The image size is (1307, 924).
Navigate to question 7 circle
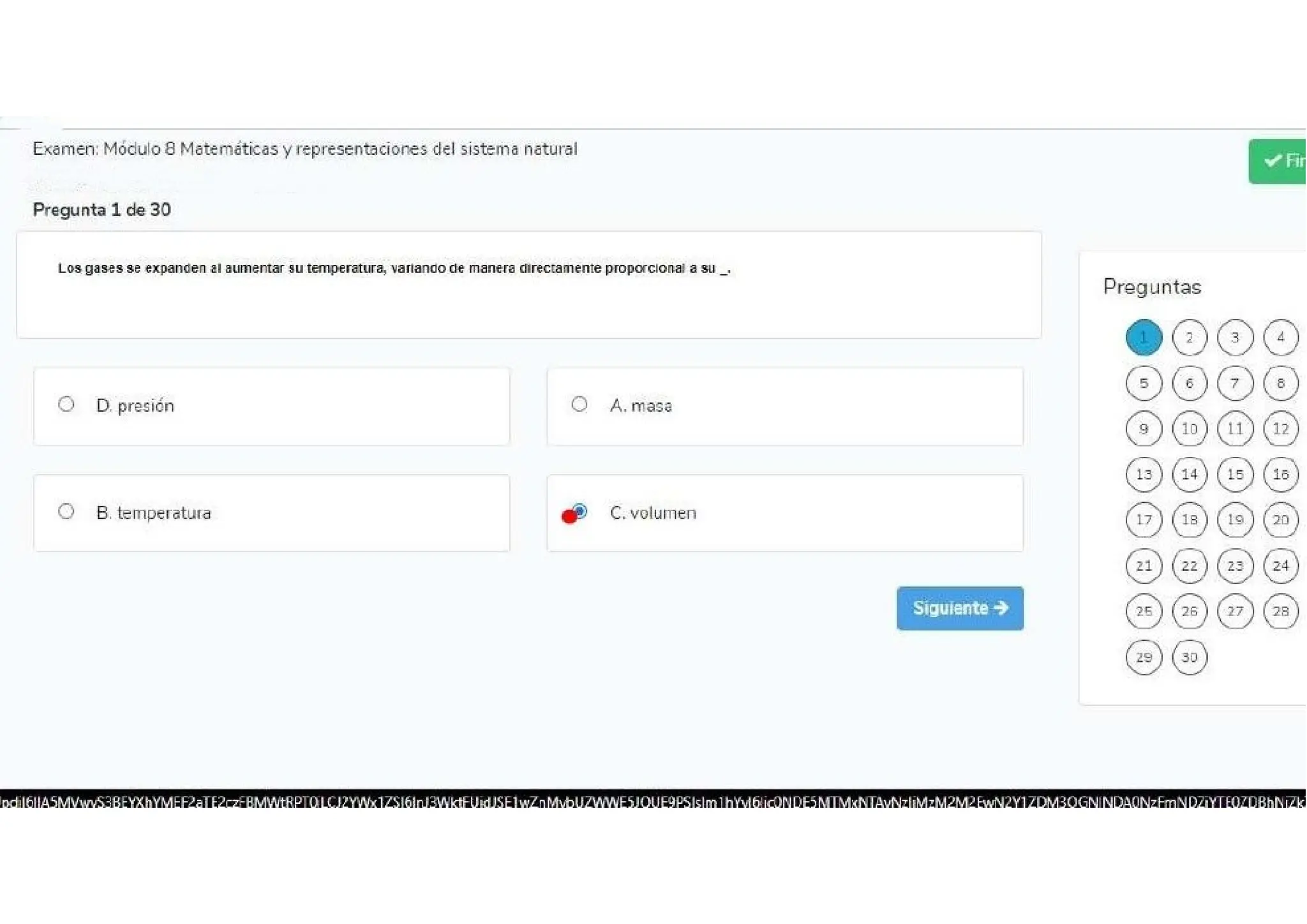(x=1235, y=384)
